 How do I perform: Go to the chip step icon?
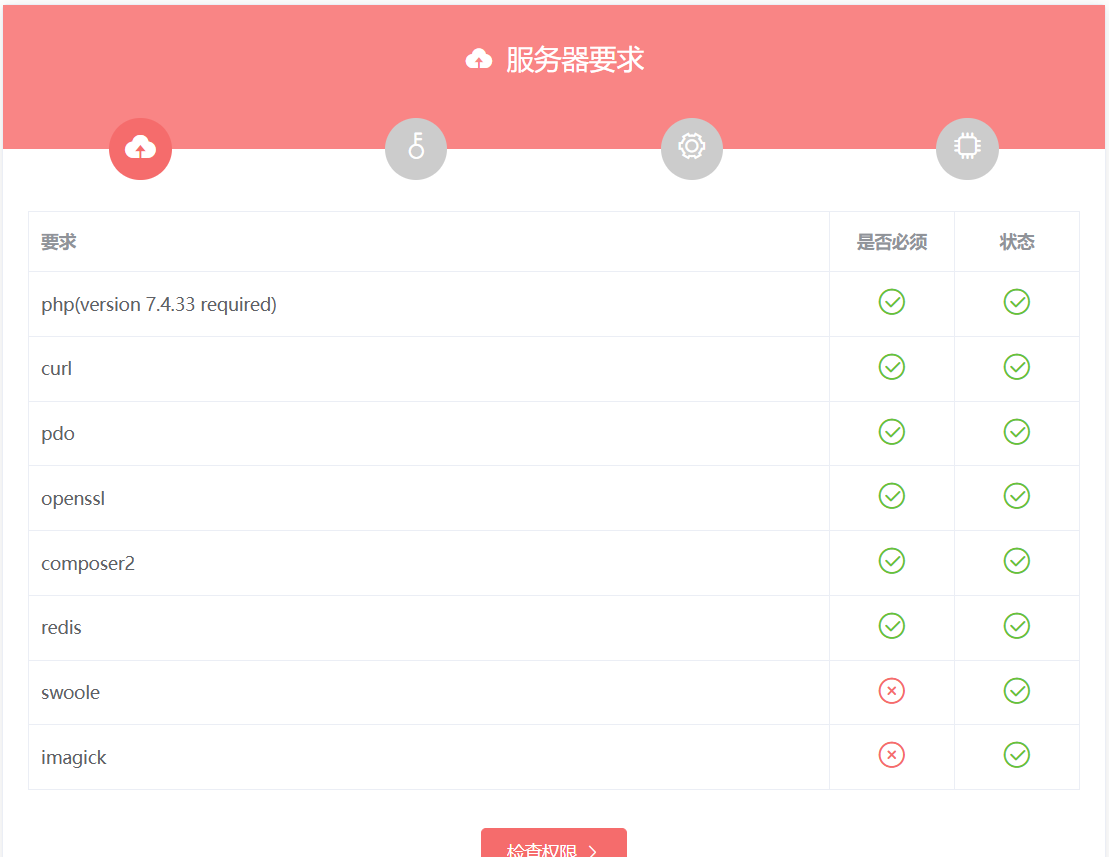point(967,148)
